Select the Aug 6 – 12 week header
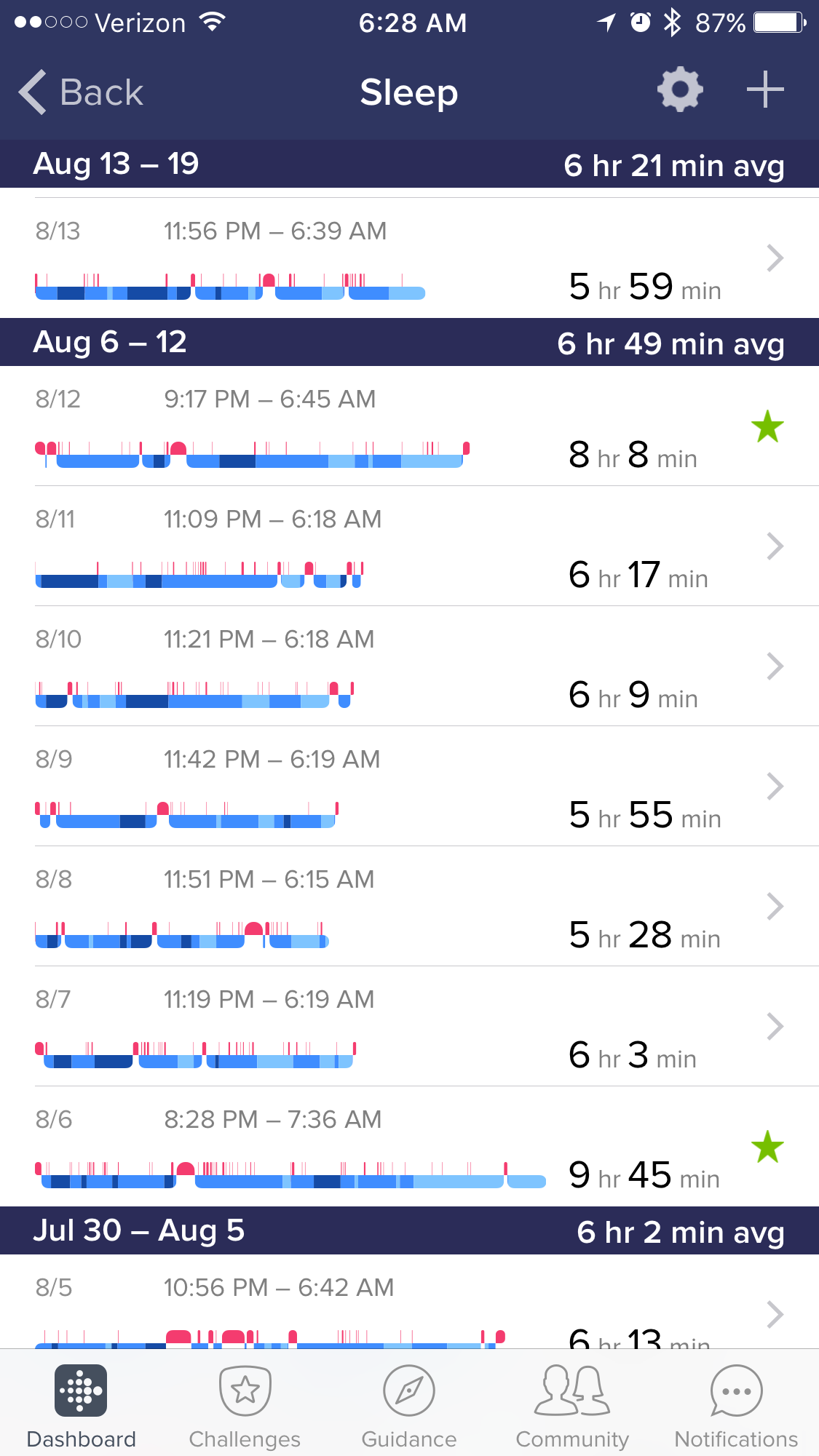The width and height of the screenshot is (819, 1456). click(x=110, y=342)
